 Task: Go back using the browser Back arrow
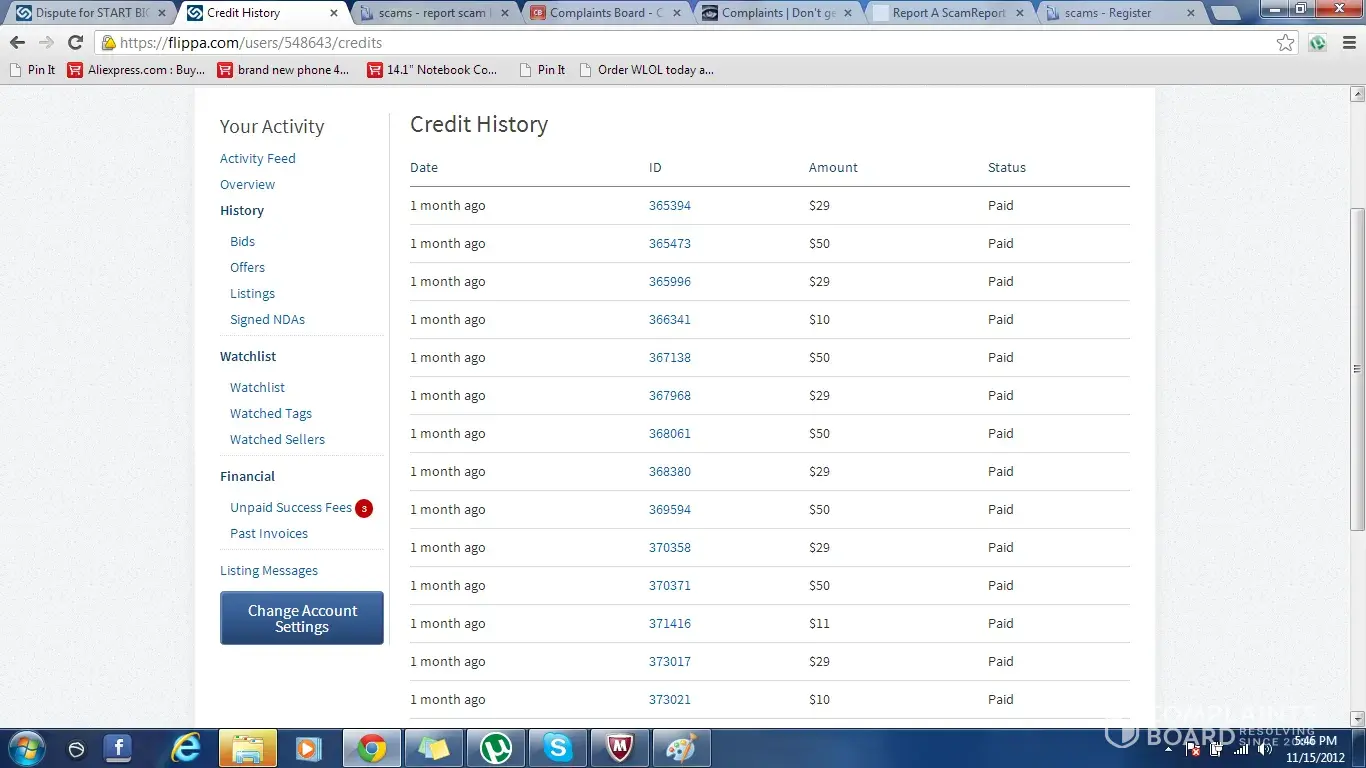(x=17, y=43)
